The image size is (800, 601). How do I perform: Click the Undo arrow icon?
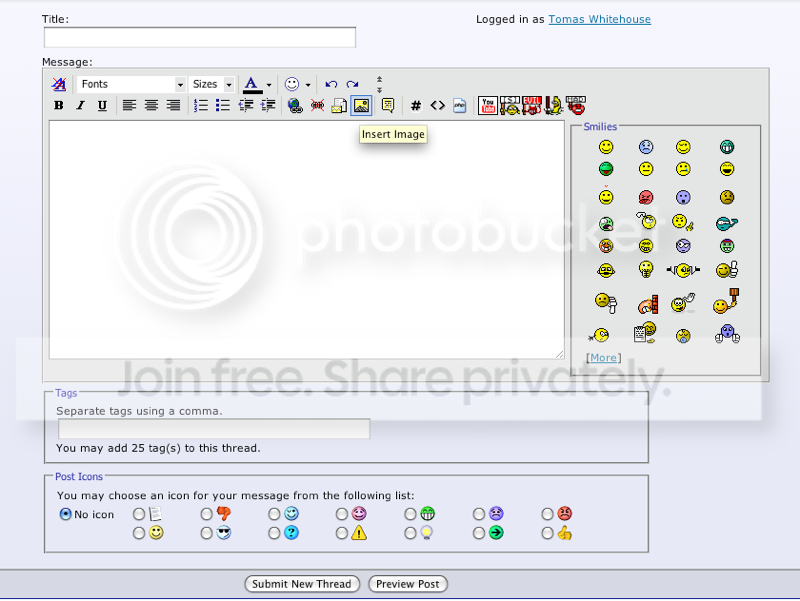coord(331,84)
